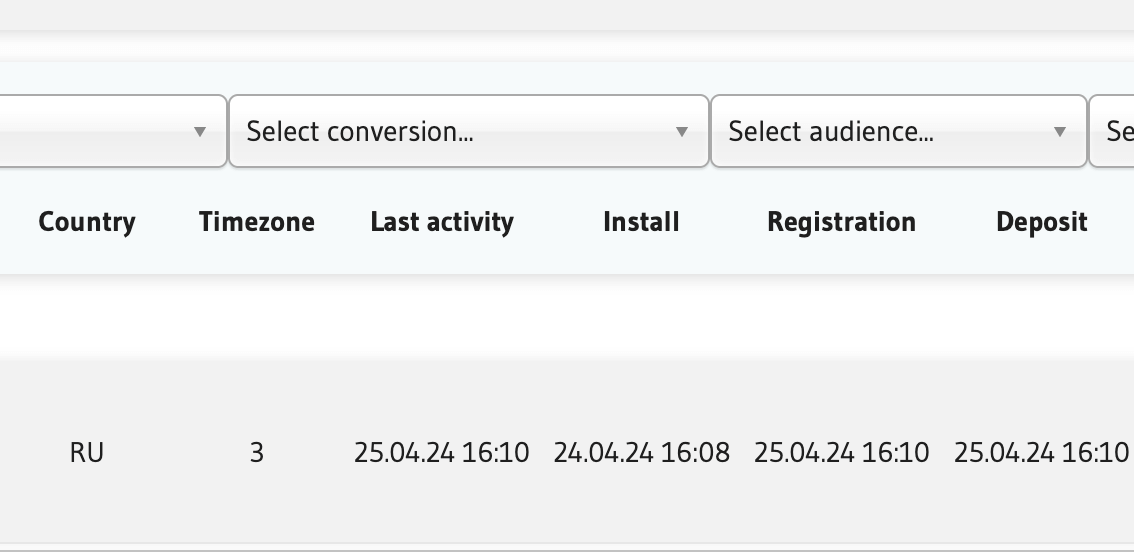This screenshot has height=552, width=1134.
Task: Sort by the Country column header
Action: tap(87, 222)
